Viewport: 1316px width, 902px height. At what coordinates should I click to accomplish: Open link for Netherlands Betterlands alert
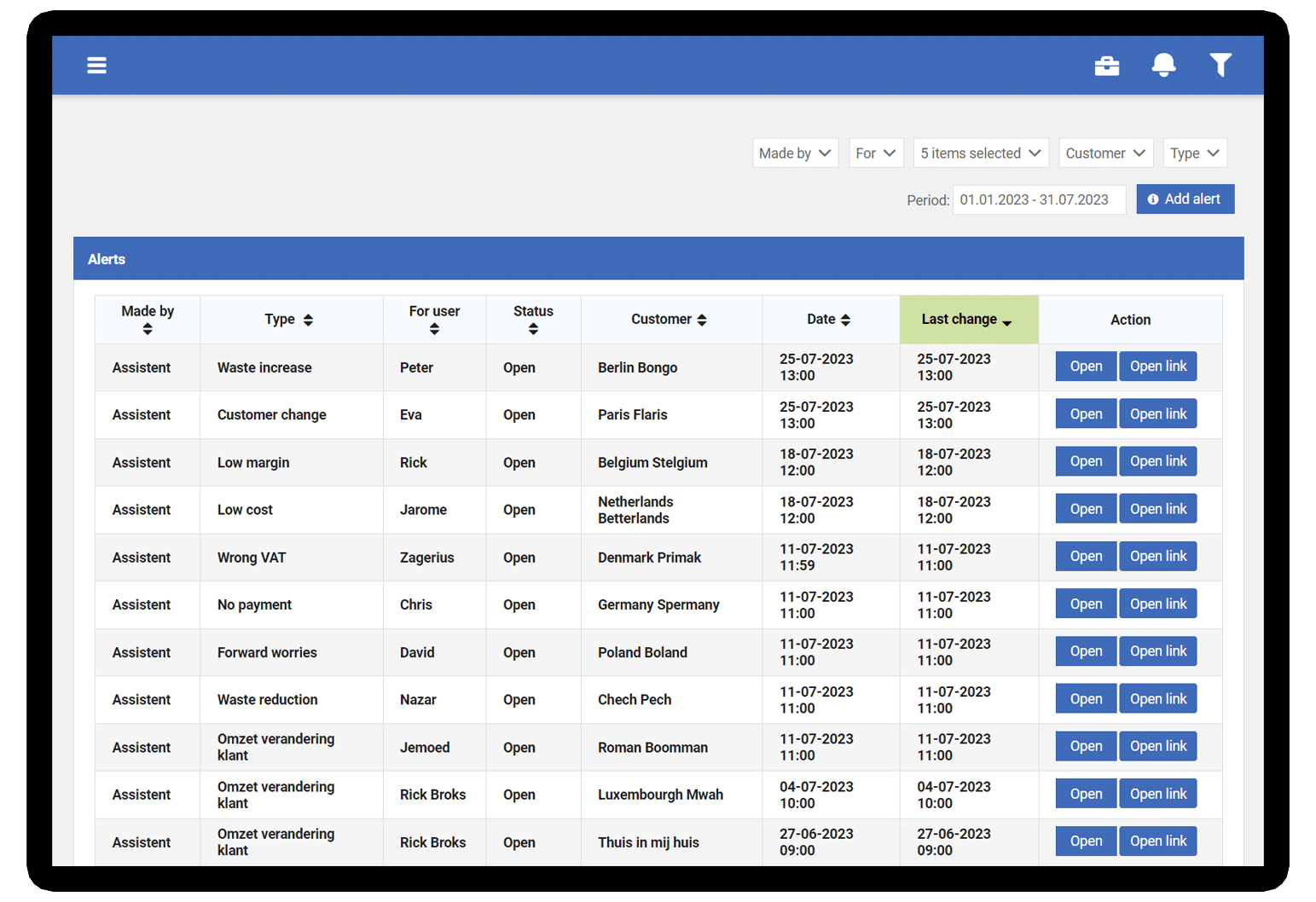coord(1158,509)
